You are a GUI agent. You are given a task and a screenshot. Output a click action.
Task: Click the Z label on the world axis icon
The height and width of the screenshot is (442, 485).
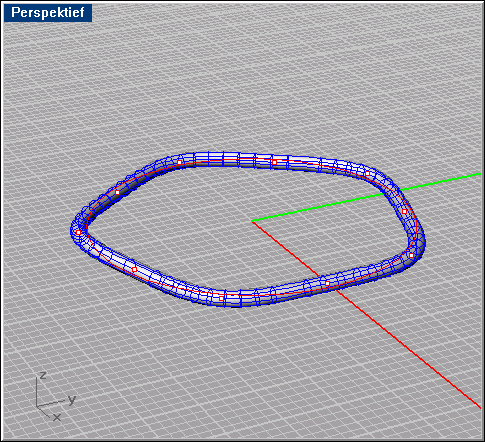pyautogui.click(x=42, y=375)
